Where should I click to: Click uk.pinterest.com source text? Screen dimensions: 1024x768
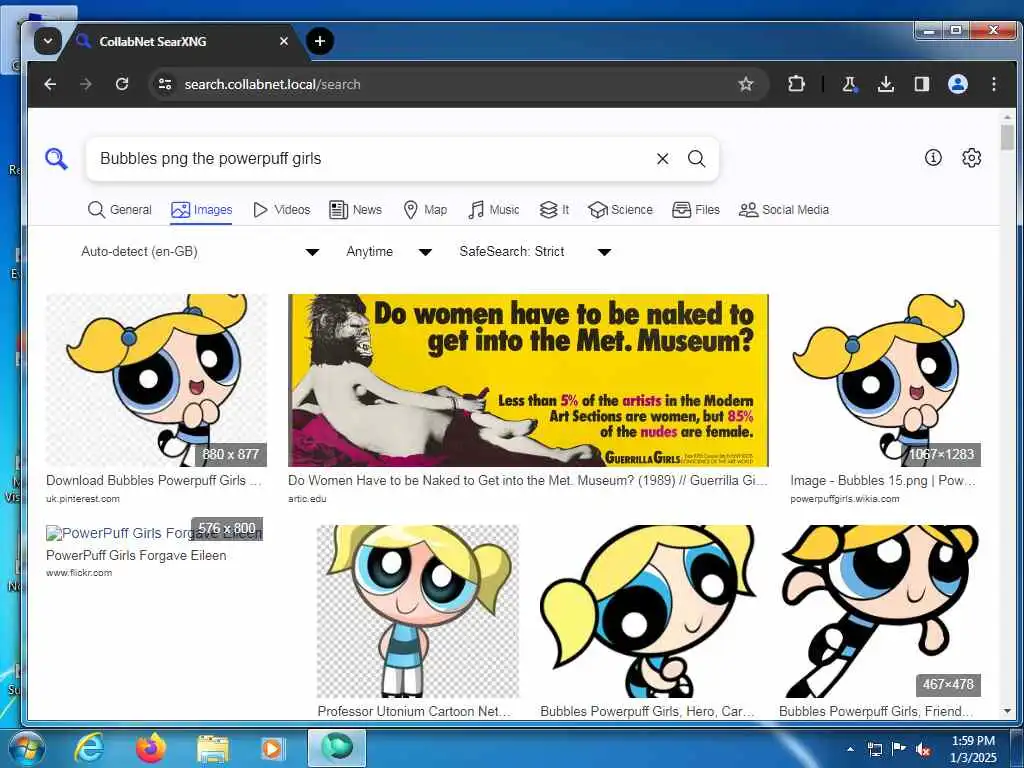click(83, 498)
